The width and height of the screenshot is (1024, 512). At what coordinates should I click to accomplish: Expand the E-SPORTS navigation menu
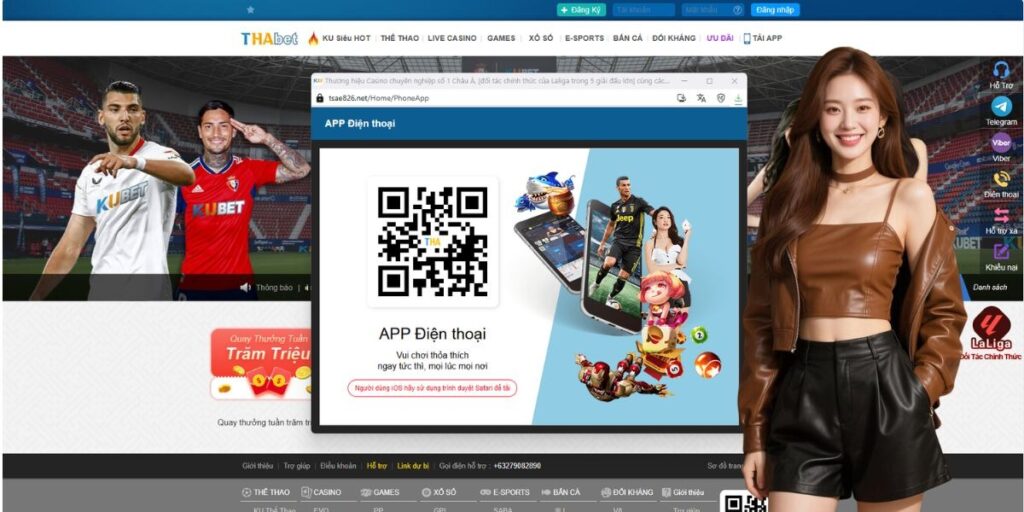(x=584, y=38)
